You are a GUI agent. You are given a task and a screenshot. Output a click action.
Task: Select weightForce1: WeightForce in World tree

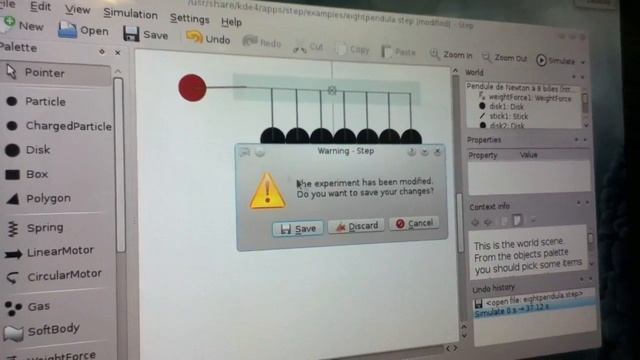point(526,98)
